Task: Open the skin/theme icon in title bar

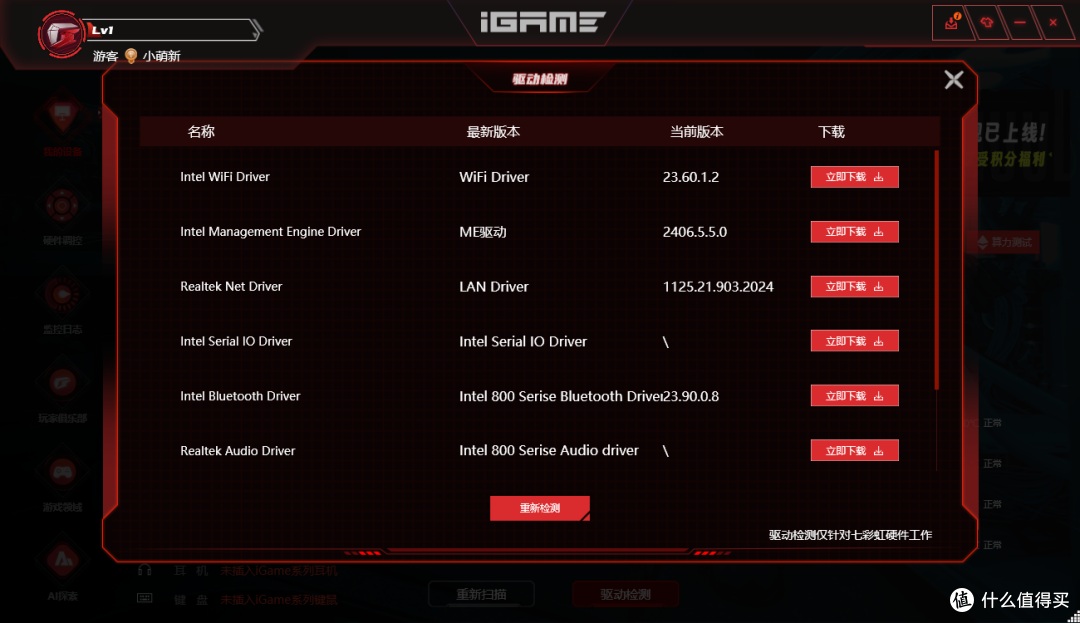Action: (987, 23)
